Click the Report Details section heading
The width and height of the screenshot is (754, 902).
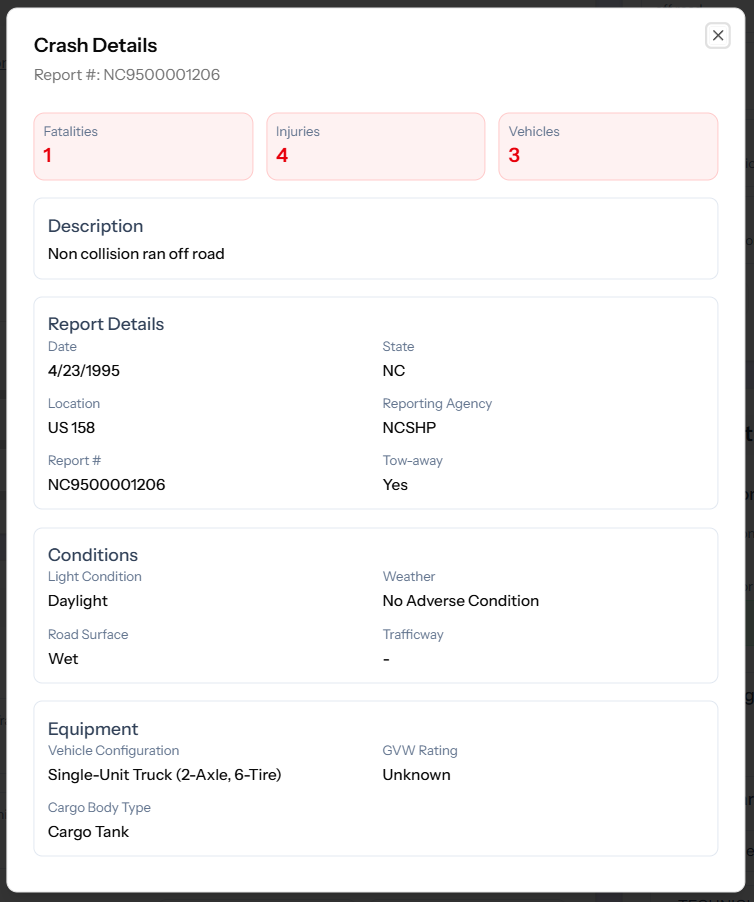(105, 323)
